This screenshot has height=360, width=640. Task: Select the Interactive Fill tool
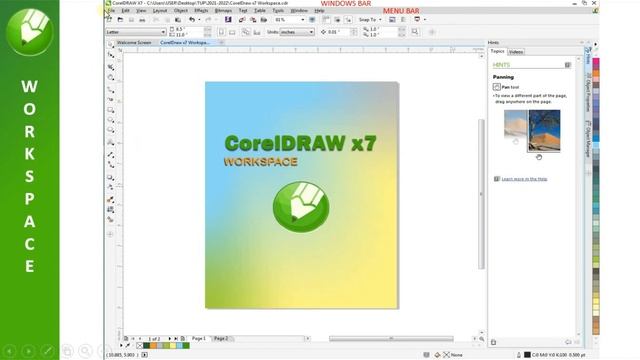pos(111,209)
